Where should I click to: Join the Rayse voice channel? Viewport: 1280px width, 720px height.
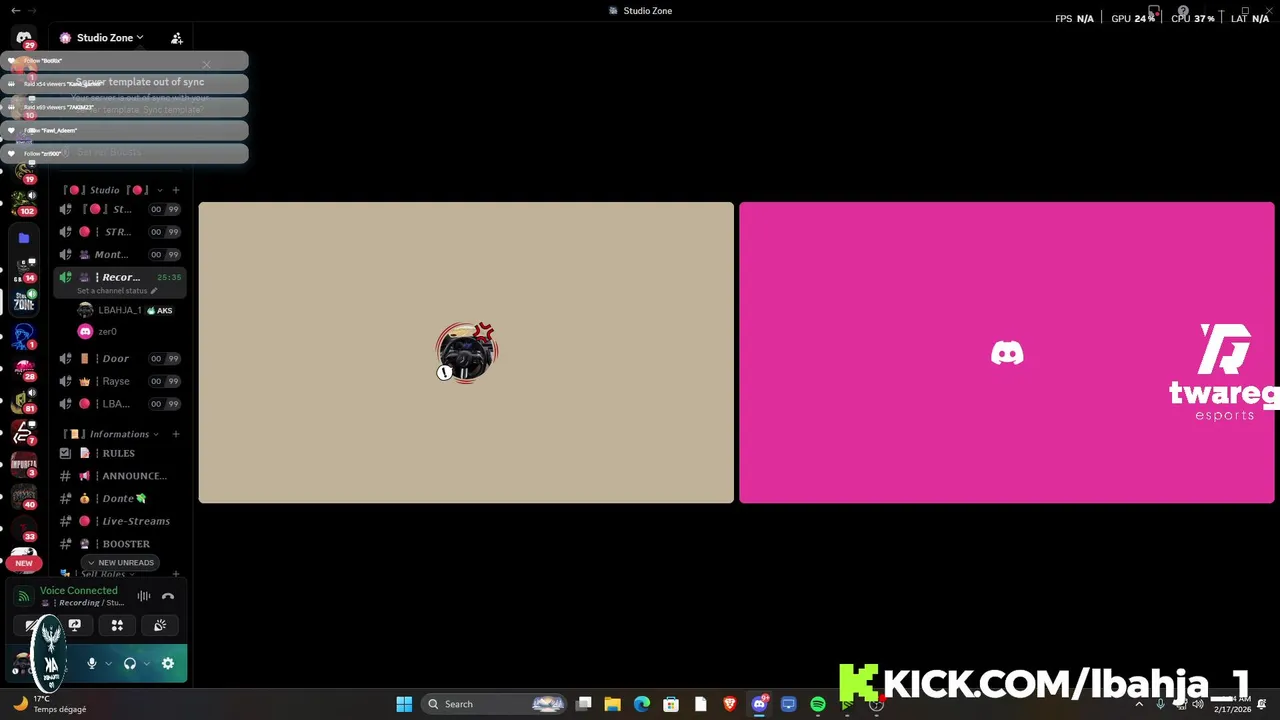click(120, 381)
